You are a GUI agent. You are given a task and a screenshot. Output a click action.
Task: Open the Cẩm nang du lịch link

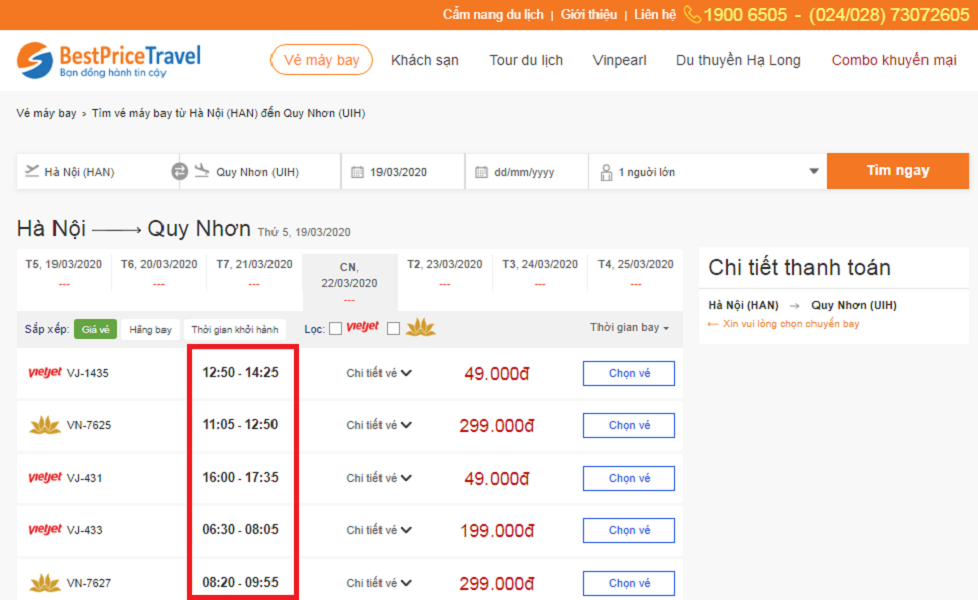(x=493, y=14)
